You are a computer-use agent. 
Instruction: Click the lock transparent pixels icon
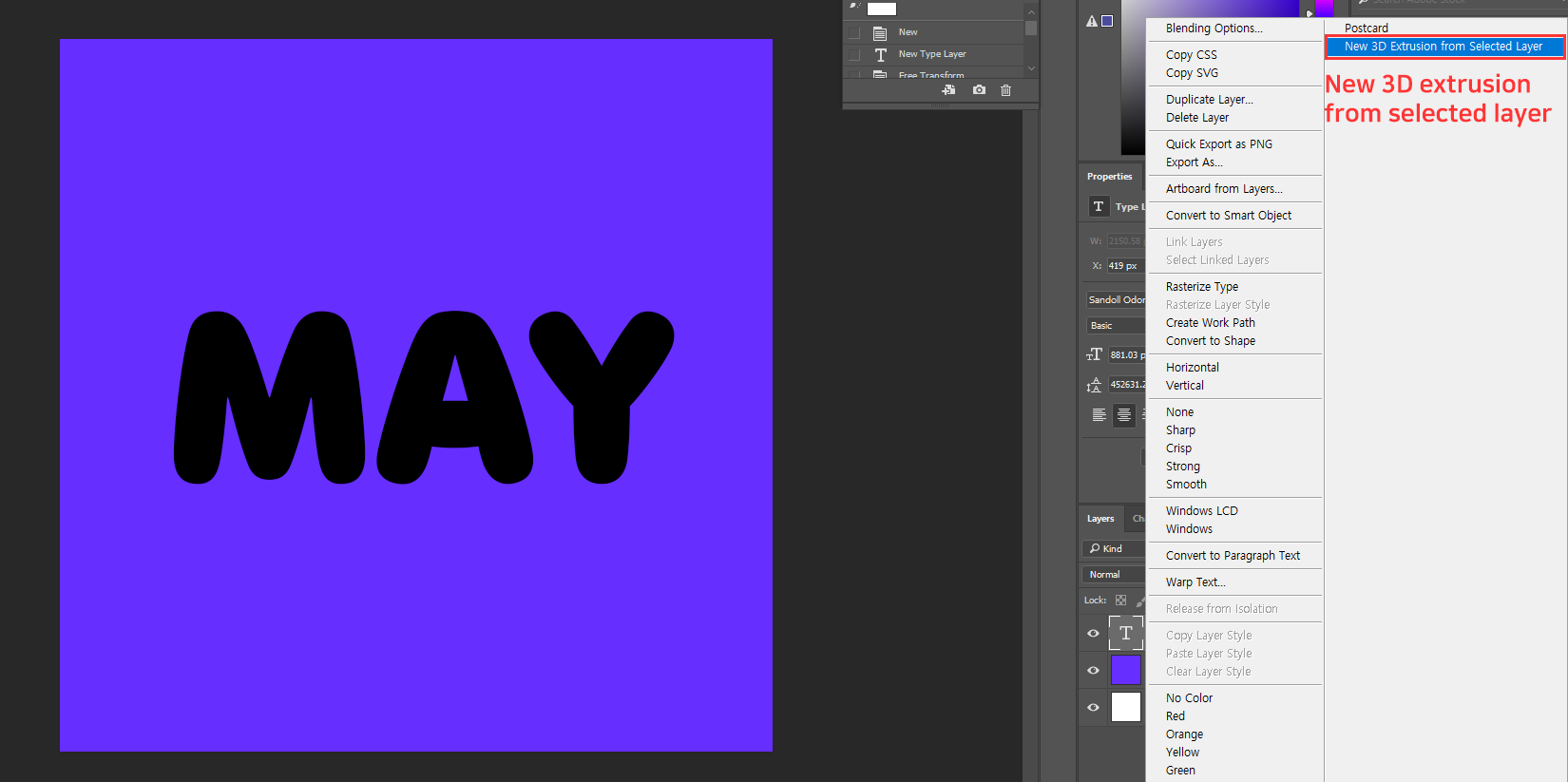(x=1120, y=601)
